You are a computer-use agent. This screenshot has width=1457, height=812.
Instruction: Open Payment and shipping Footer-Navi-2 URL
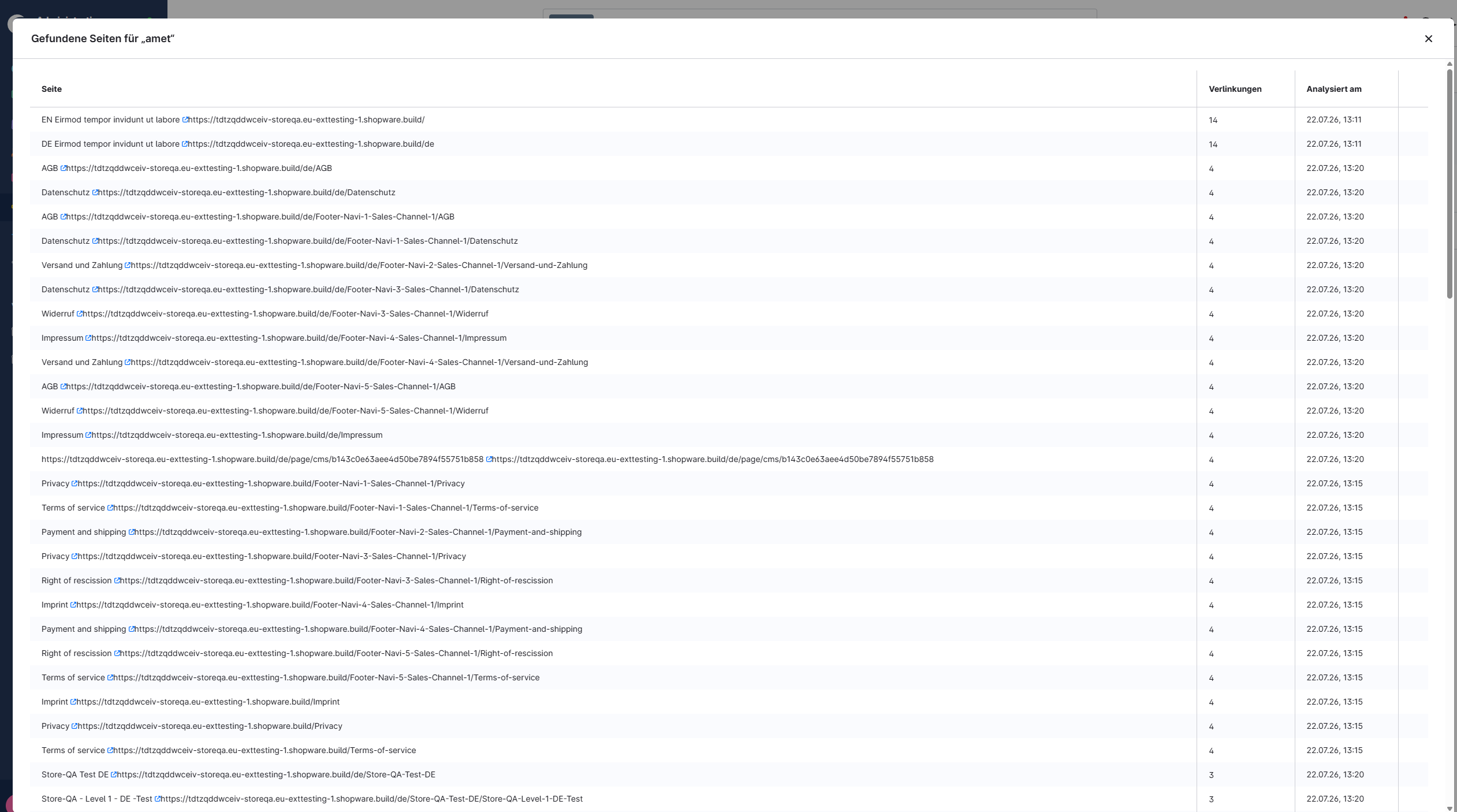[x=358, y=532]
